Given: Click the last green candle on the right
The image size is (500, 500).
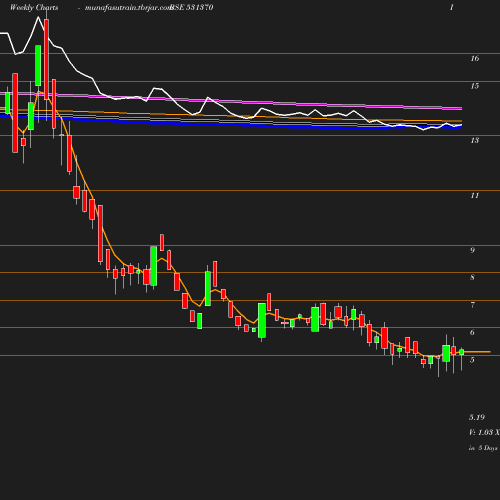Looking at the screenshot, I should coord(462,352).
